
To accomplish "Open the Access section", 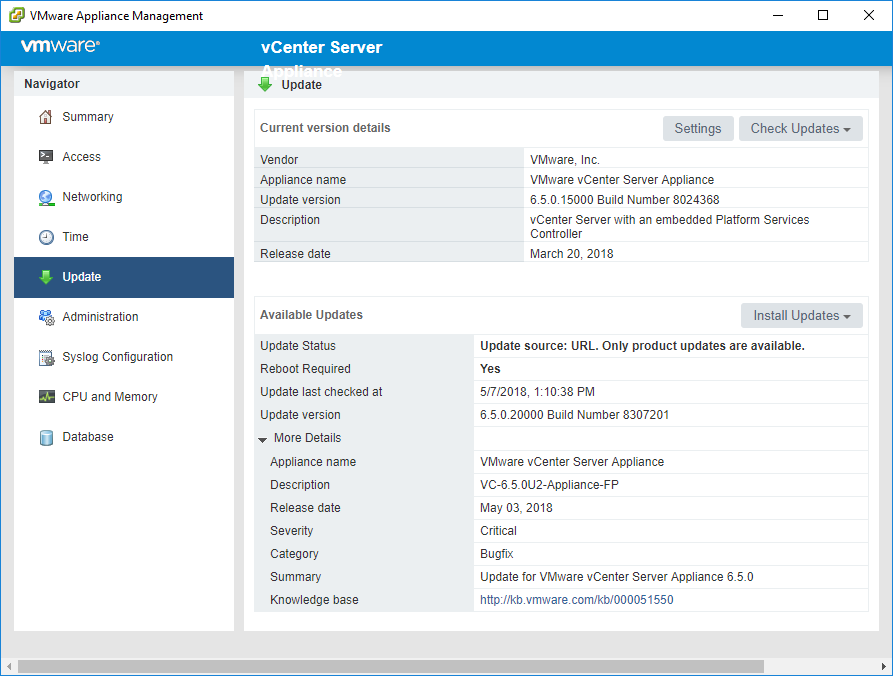I will pos(124,157).
